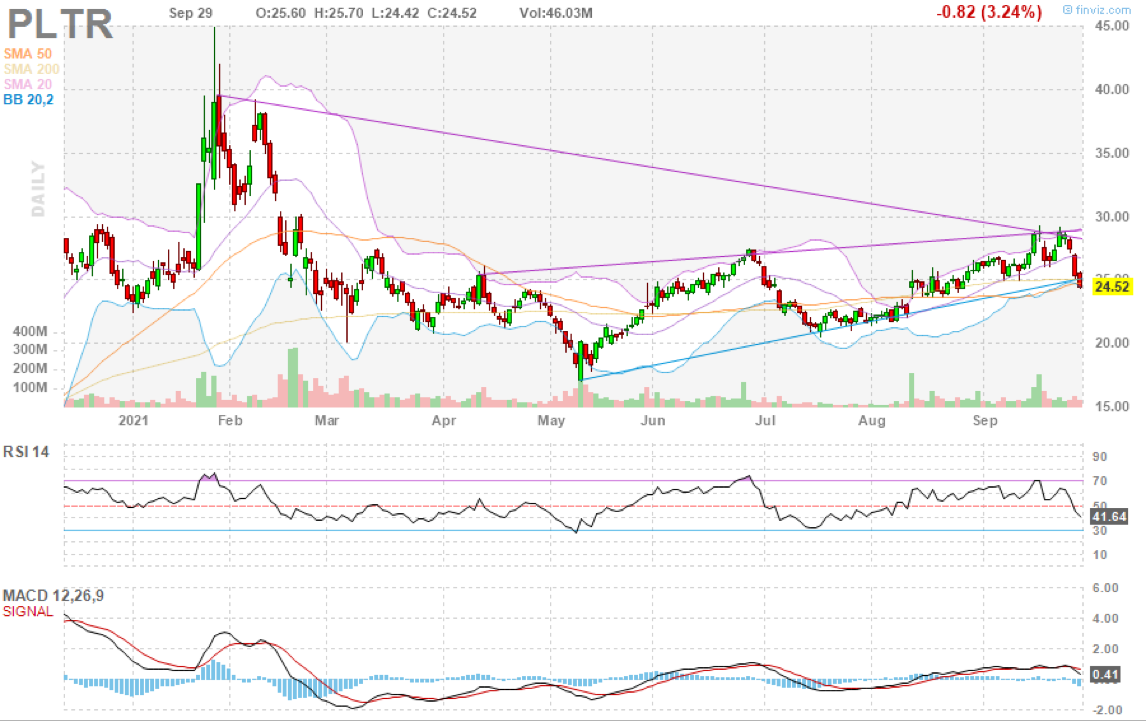Click the open price O:25.60 value
The width and height of the screenshot is (1146, 721).
281,13
